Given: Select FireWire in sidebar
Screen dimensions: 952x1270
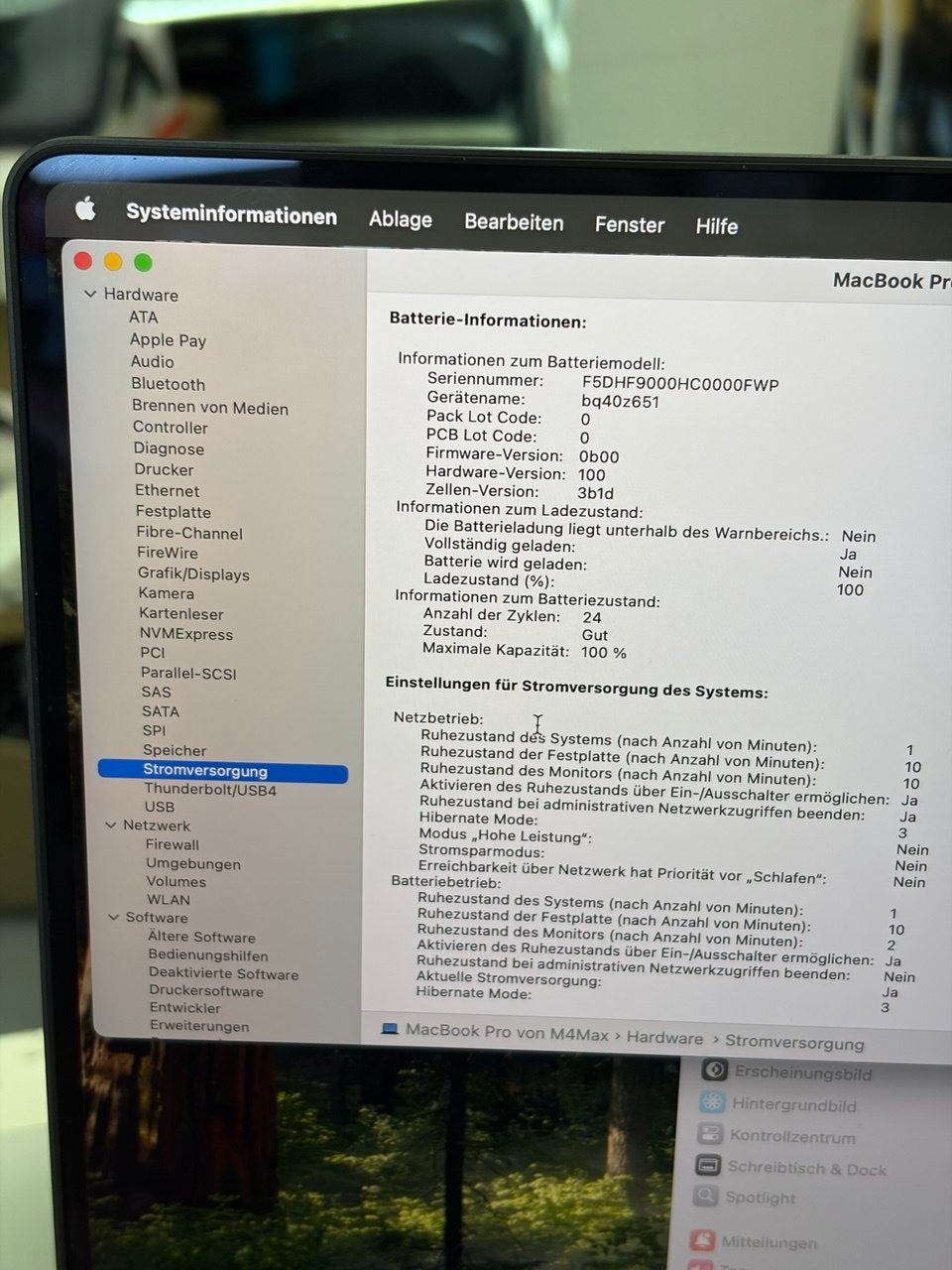Looking at the screenshot, I should click(x=167, y=553).
